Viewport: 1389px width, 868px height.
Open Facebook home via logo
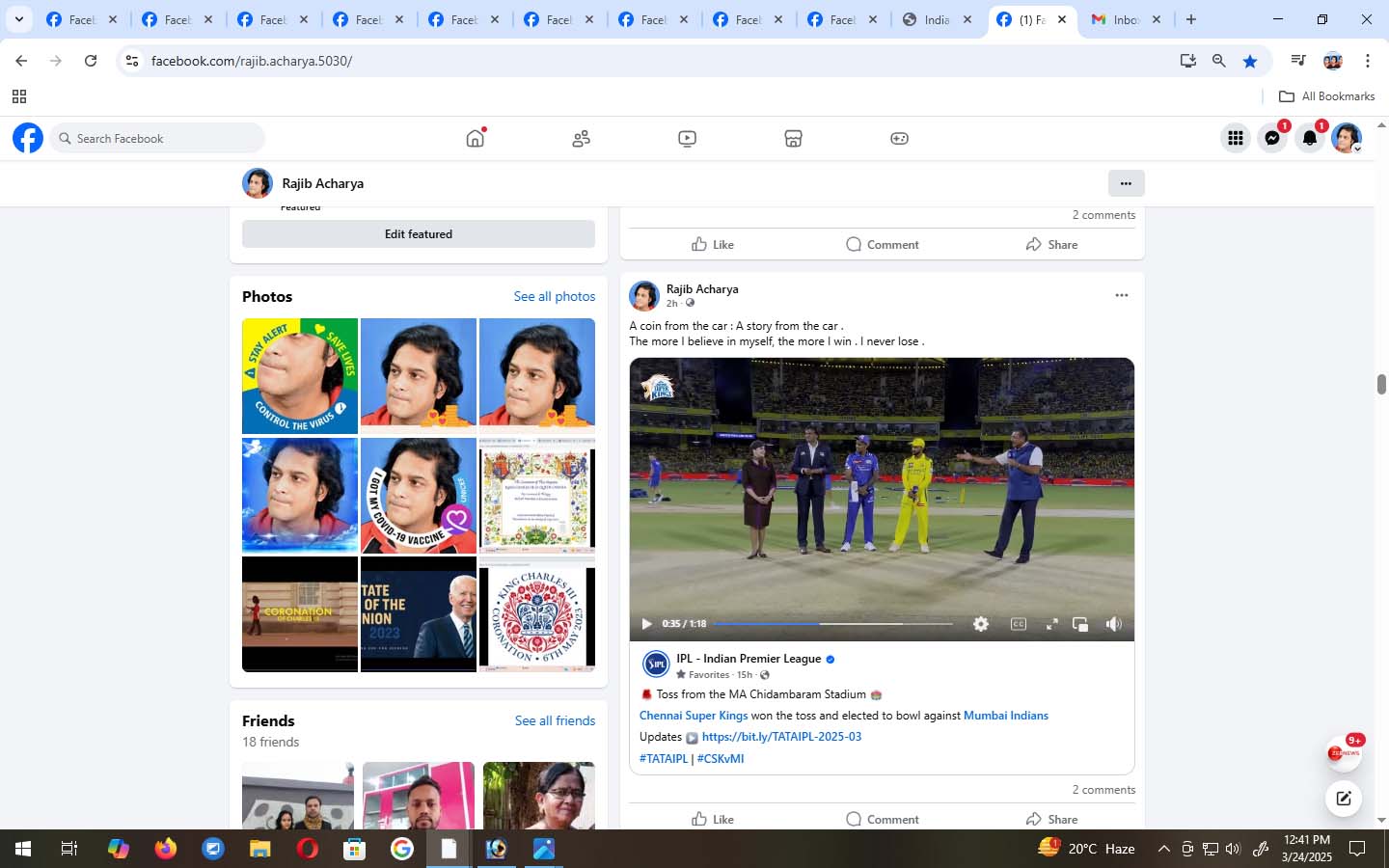click(28, 138)
